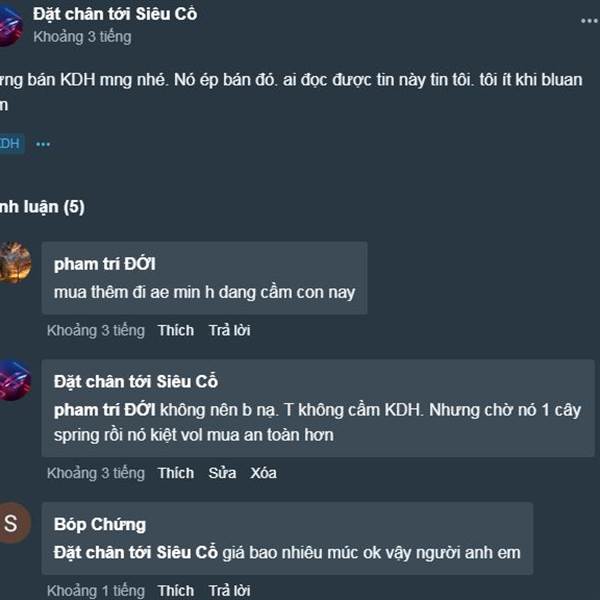The height and width of the screenshot is (600, 600).
Task: Open pham trí ĐỚI's avatar
Action: click(15, 262)
